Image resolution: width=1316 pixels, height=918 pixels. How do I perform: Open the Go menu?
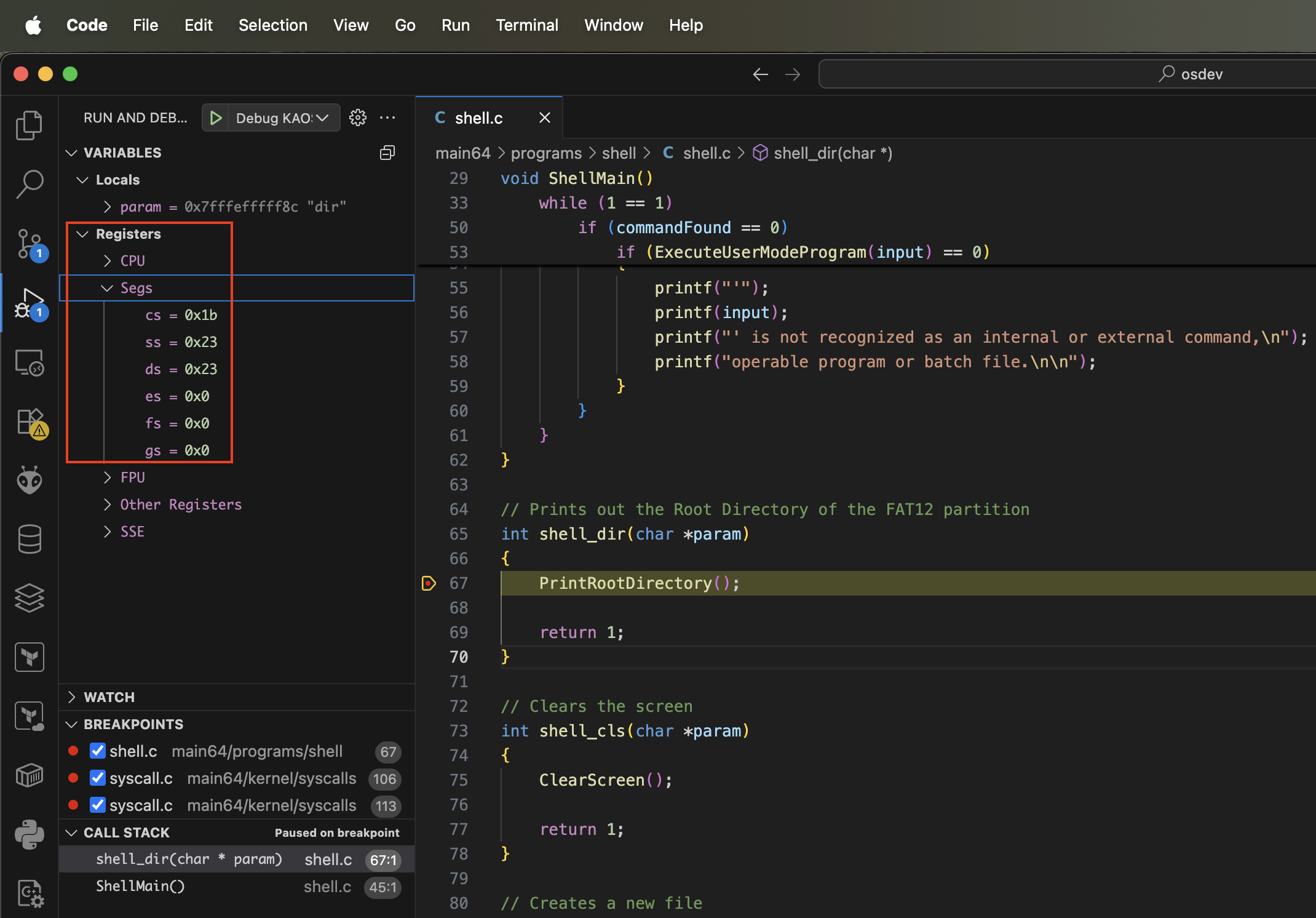tap(405, 25)
